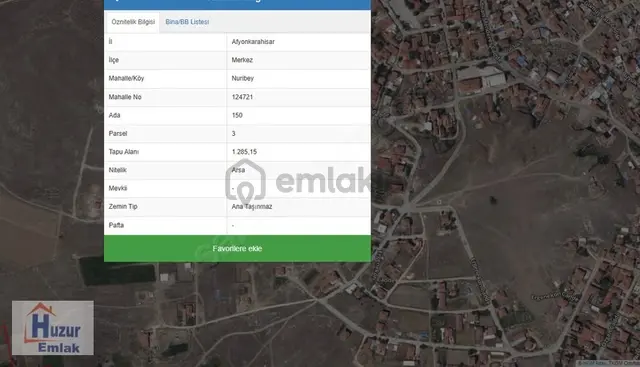Click the İlçe label cell
Image resolution: width=640 pixels, height=367 pixels.
165,60
